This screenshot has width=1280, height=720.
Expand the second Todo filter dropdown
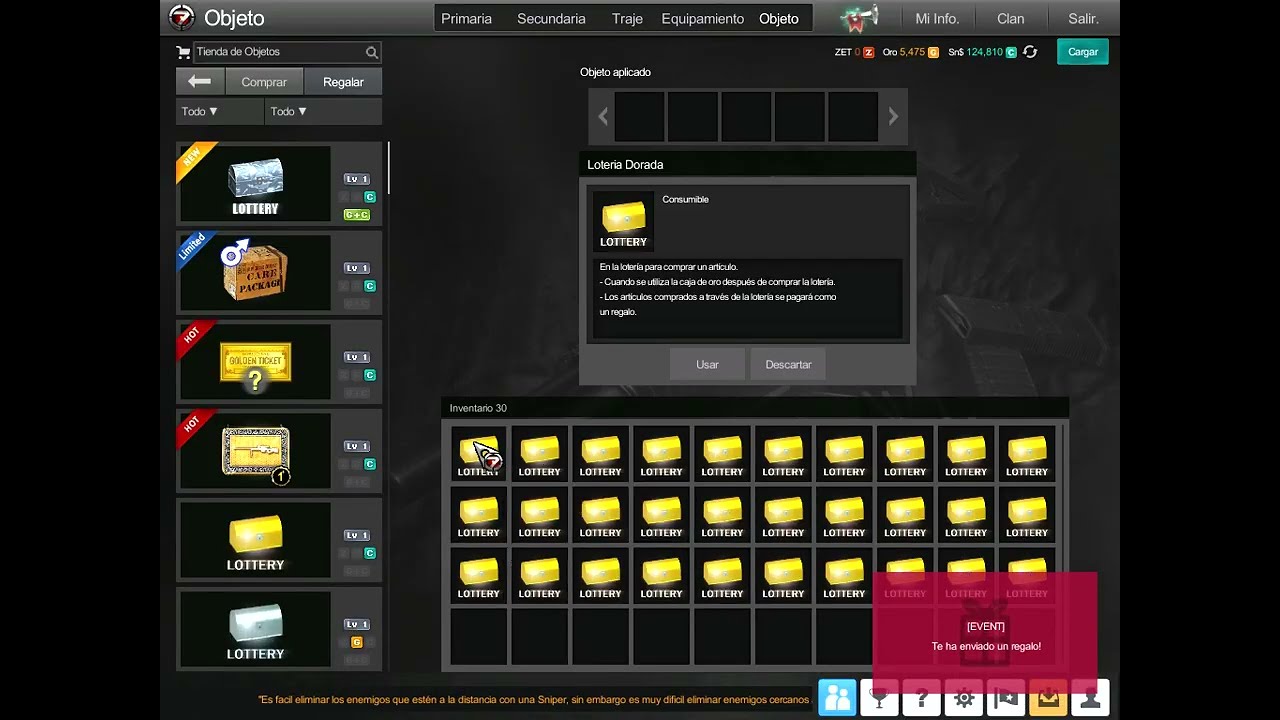point(323,111)
